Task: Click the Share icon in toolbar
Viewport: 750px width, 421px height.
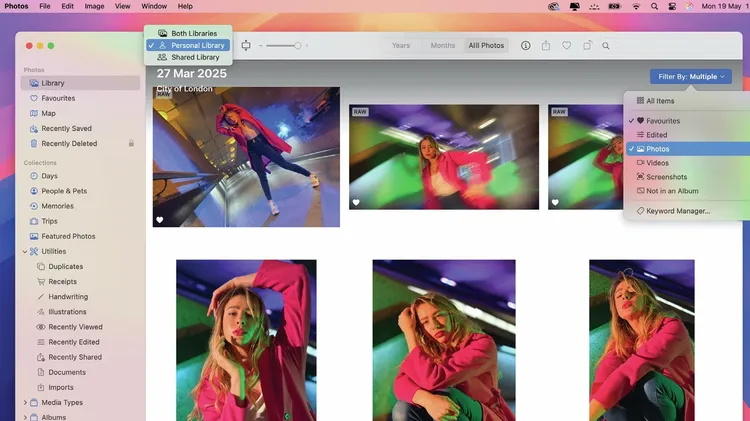Action: pyautogui.click(x=546, y=46)
